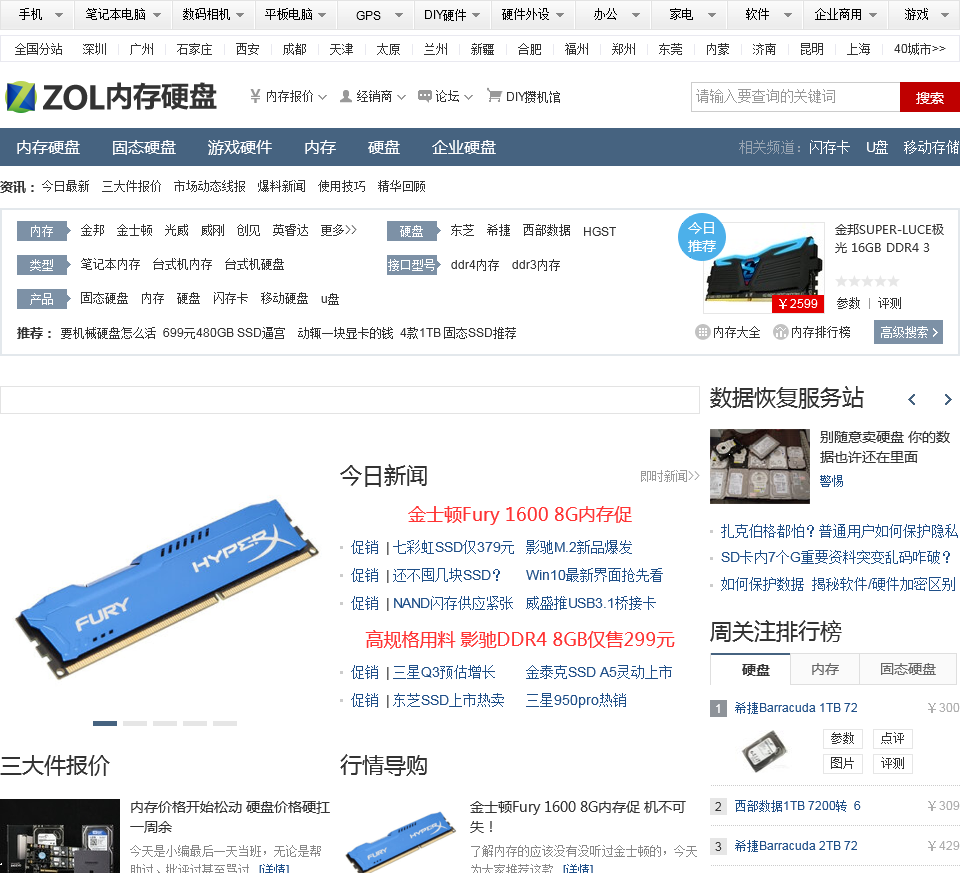This screenshot has width=960, height=873.
Task: Expand the GPS category dropdown
Action: point(399,15)
